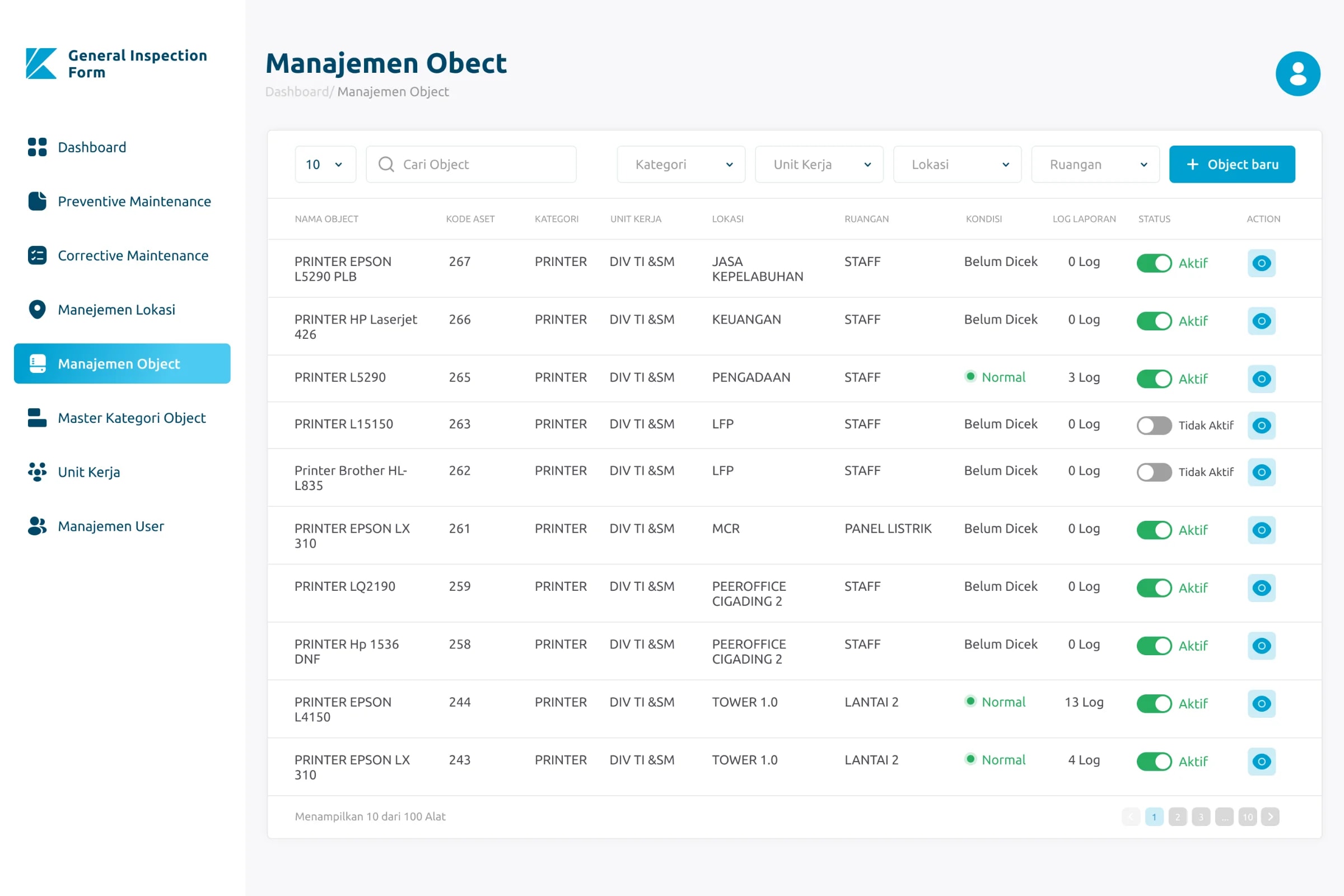The width and height of the screenshot is (1344, 896).
Task: Click the next page arrow in pagination
Action: [x=1270, y=816]
